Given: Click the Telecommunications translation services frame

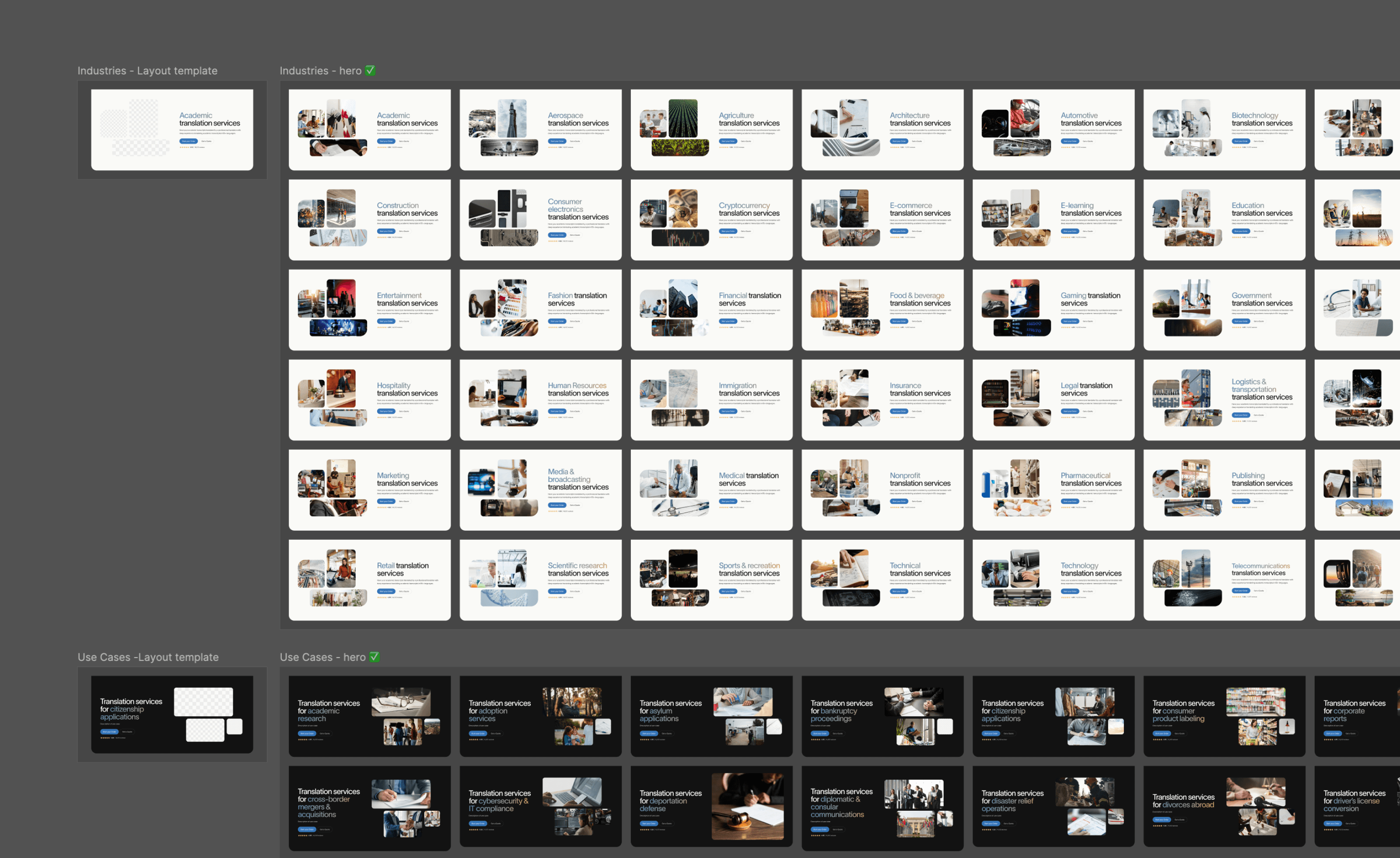Looking at the screenshot, I should click(x=1225, y=580).
